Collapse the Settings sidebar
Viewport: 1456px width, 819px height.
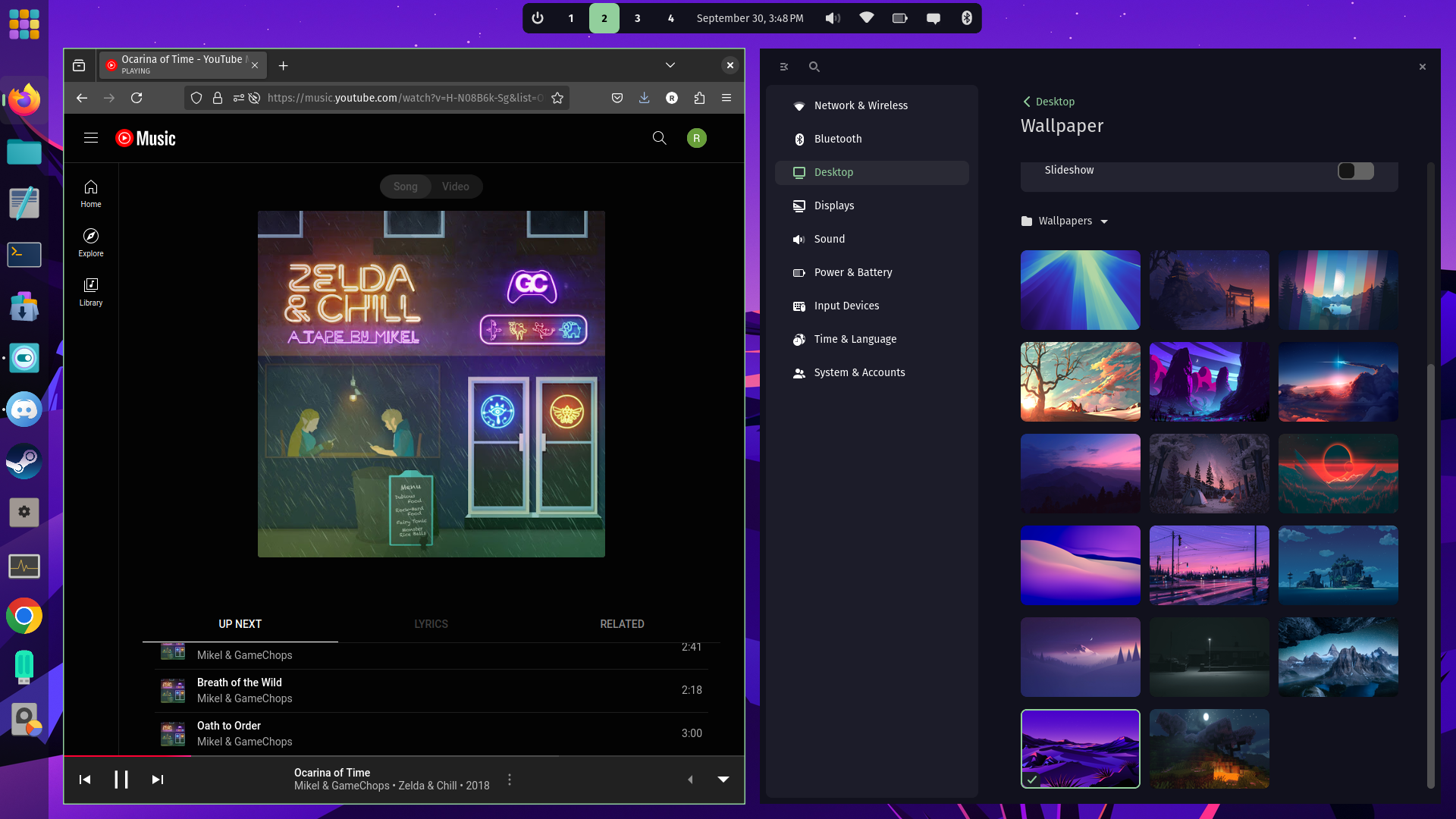coord(783,67)
